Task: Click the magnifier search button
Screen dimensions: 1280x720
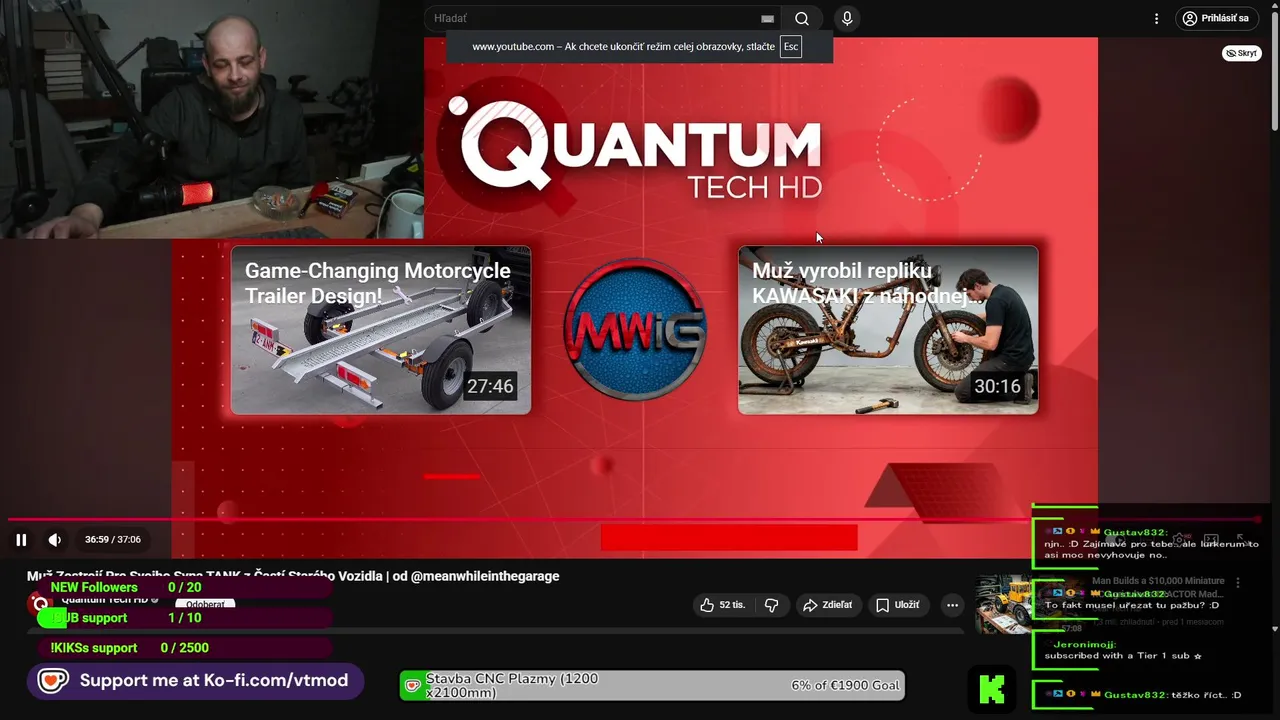Action: pyautogui.click(x=801, y=19)
